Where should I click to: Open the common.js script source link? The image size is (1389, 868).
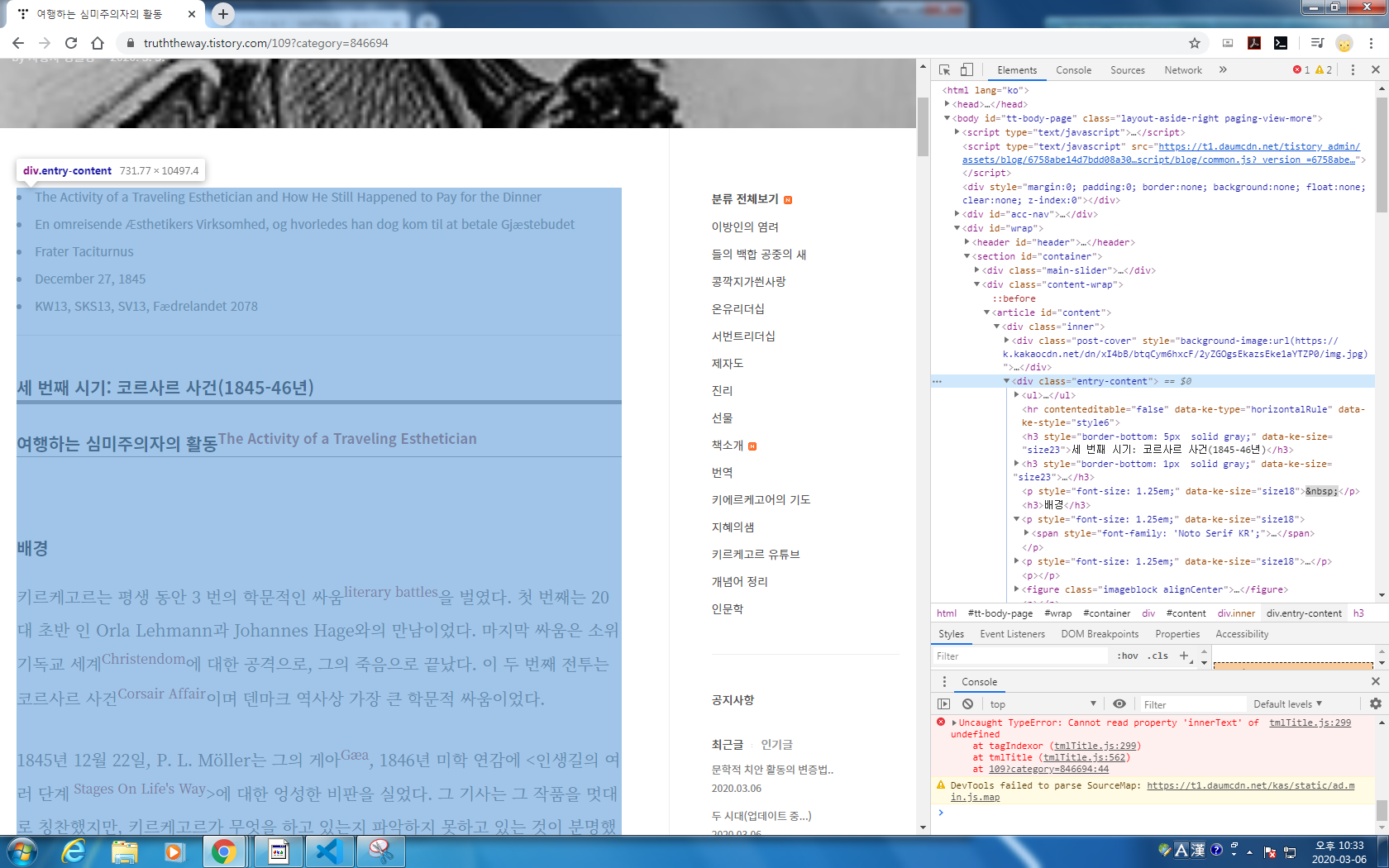[x=1162, y=153]
